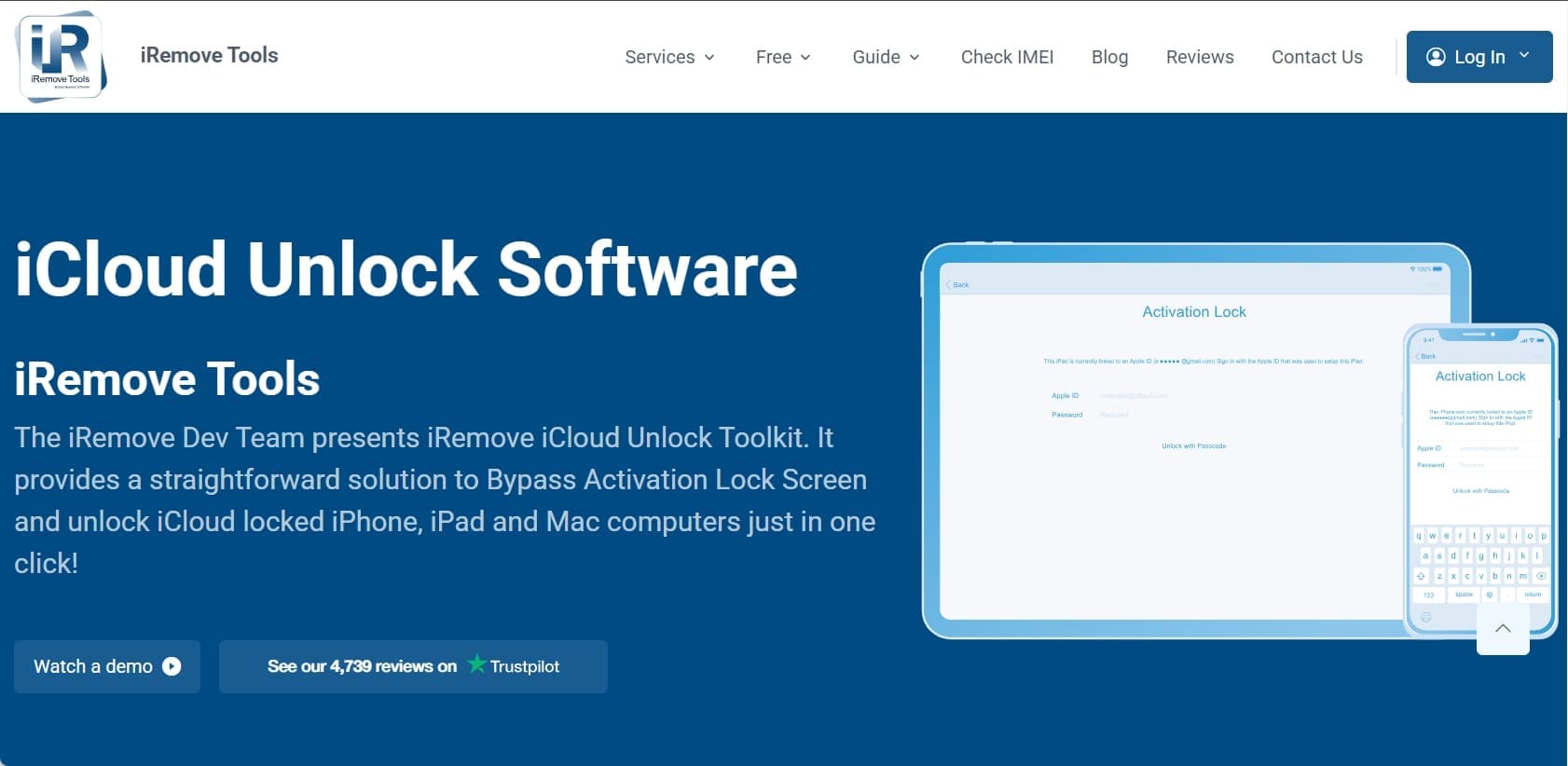This screenshot has height=766, width=1568.
Task: Click the iRemove Tools subheading text
Action: point(167,379)
